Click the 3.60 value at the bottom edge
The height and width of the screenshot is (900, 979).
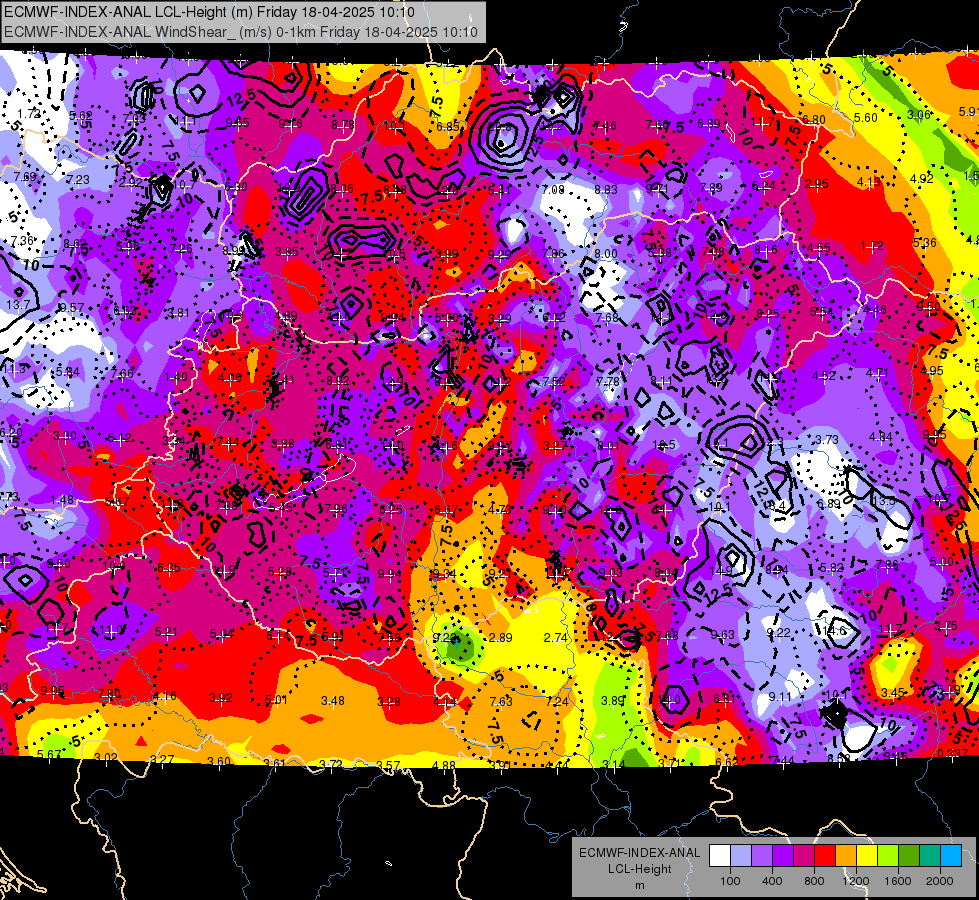tap(219, 761)
